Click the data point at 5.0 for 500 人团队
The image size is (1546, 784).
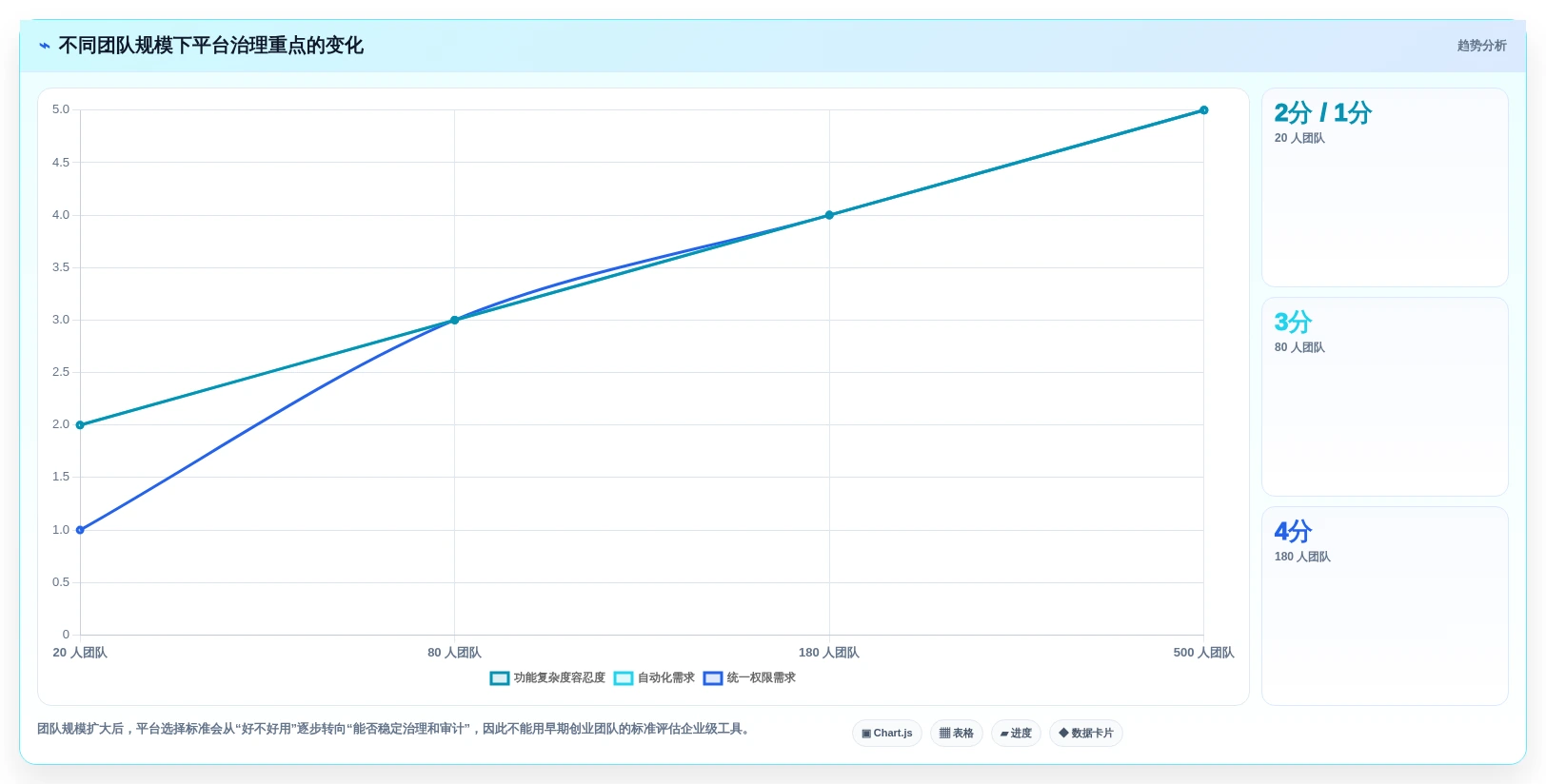[1204, 110]
